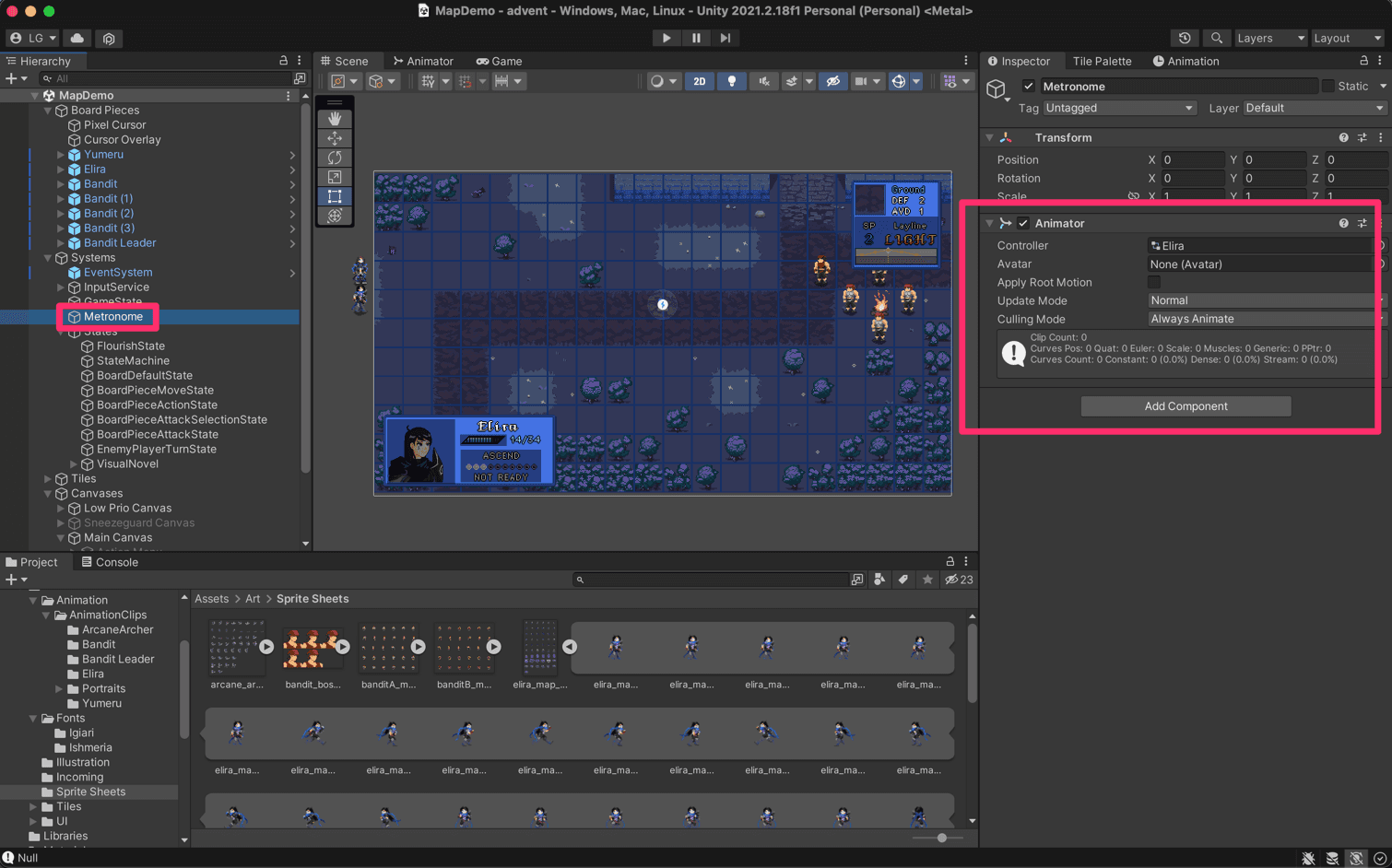Enable the Apply Root Motion checkbox
Screen dimensions: 1392x868
click(1154, 282)
